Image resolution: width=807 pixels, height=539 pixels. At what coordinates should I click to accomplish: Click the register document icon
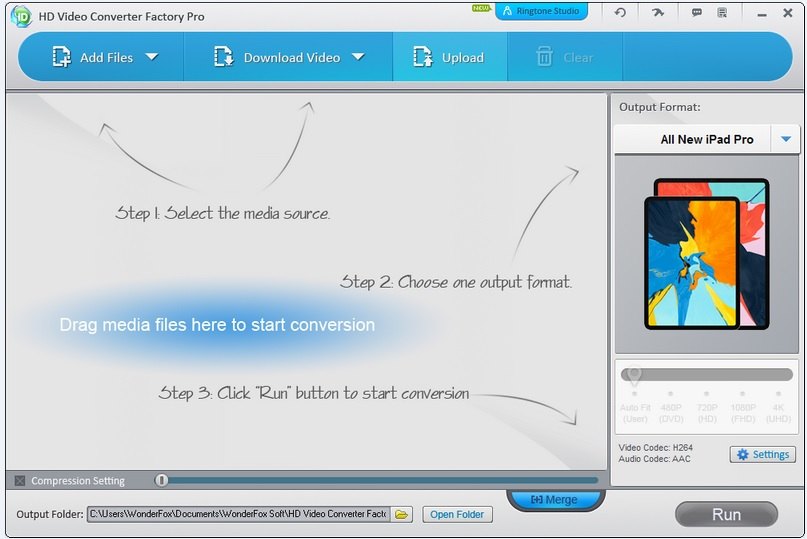point(724,12)
